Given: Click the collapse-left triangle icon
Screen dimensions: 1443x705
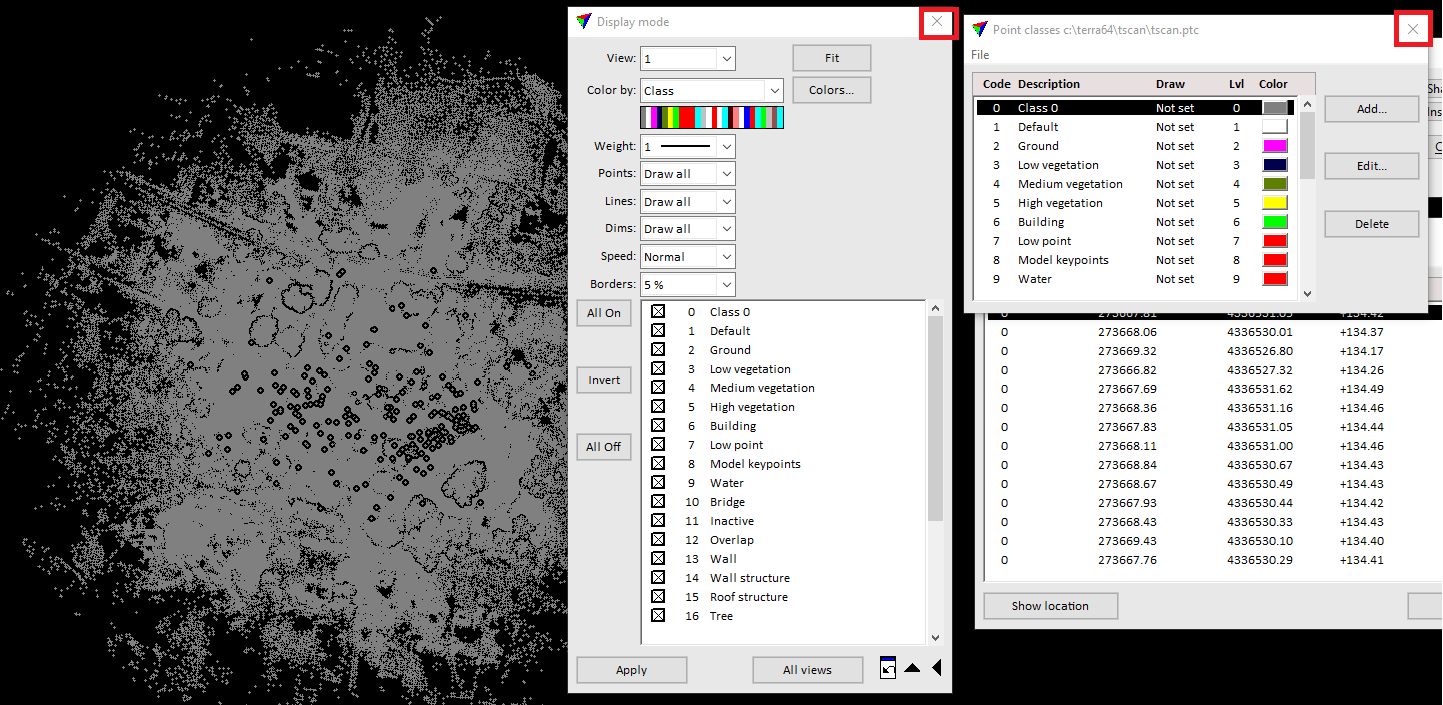Looking at the screenshot, I should 936,668.
